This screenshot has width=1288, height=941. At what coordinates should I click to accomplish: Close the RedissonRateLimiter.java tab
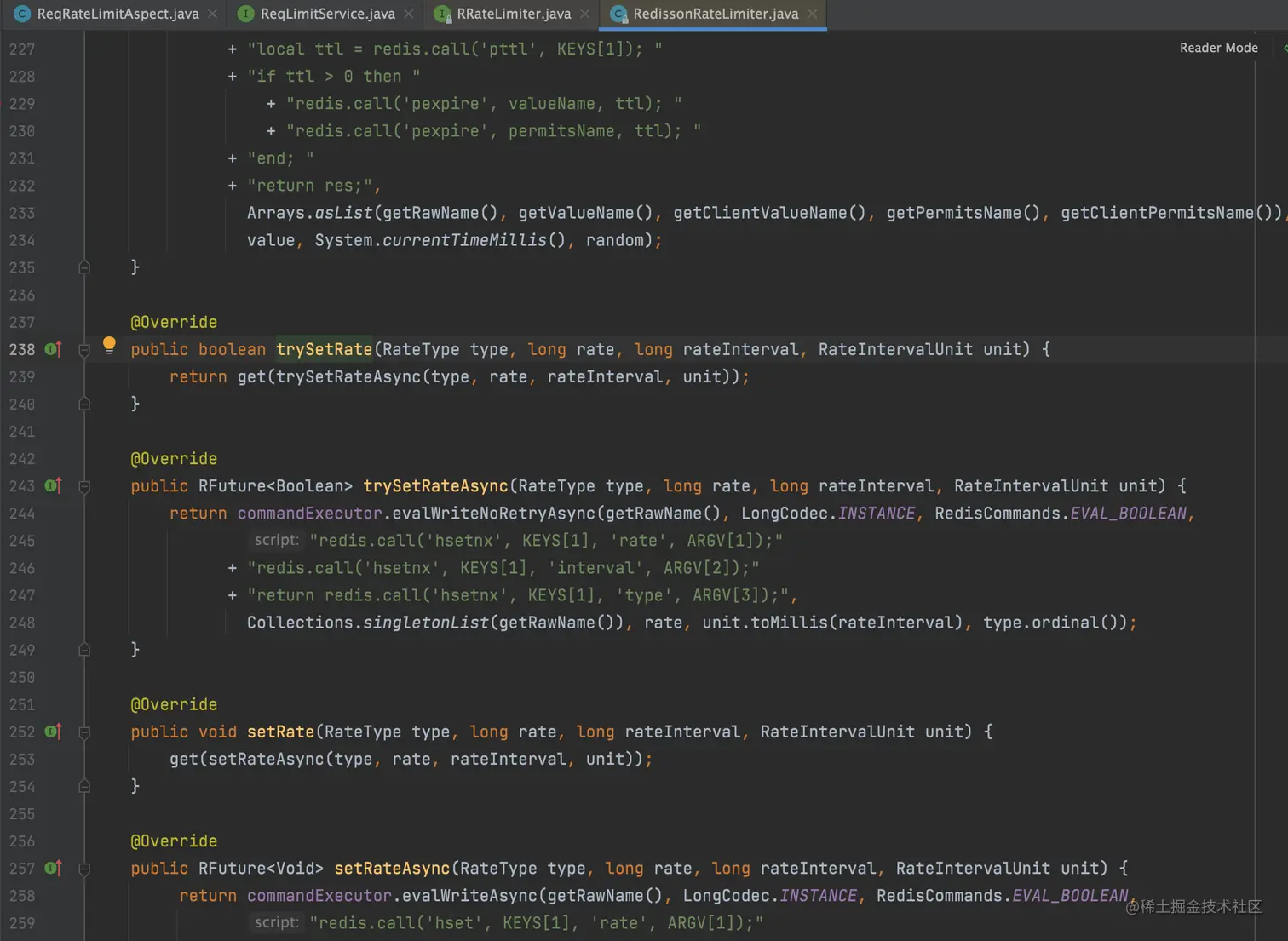click(812, 14)
